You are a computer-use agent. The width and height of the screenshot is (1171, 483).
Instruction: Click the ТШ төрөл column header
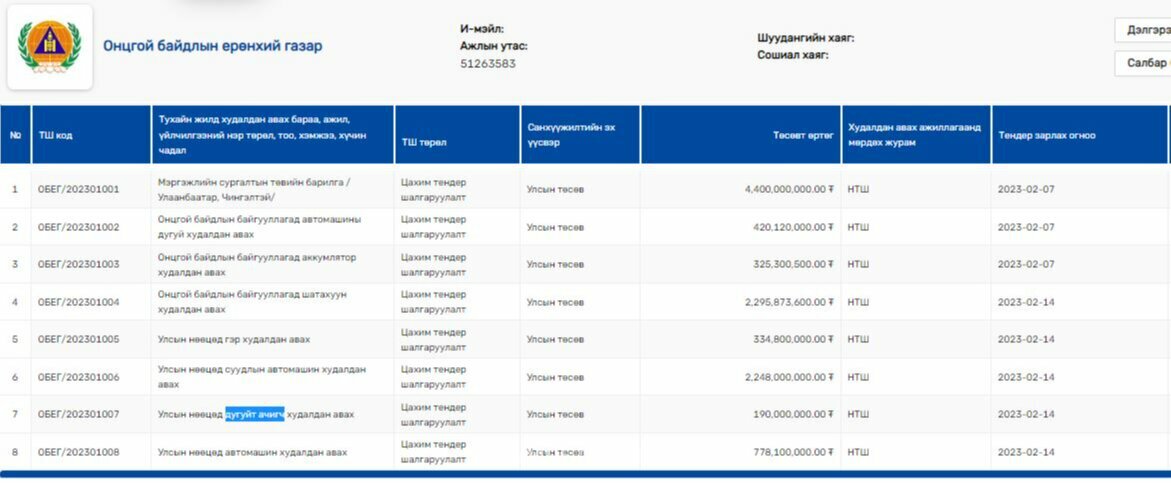[x=424, y=142]
